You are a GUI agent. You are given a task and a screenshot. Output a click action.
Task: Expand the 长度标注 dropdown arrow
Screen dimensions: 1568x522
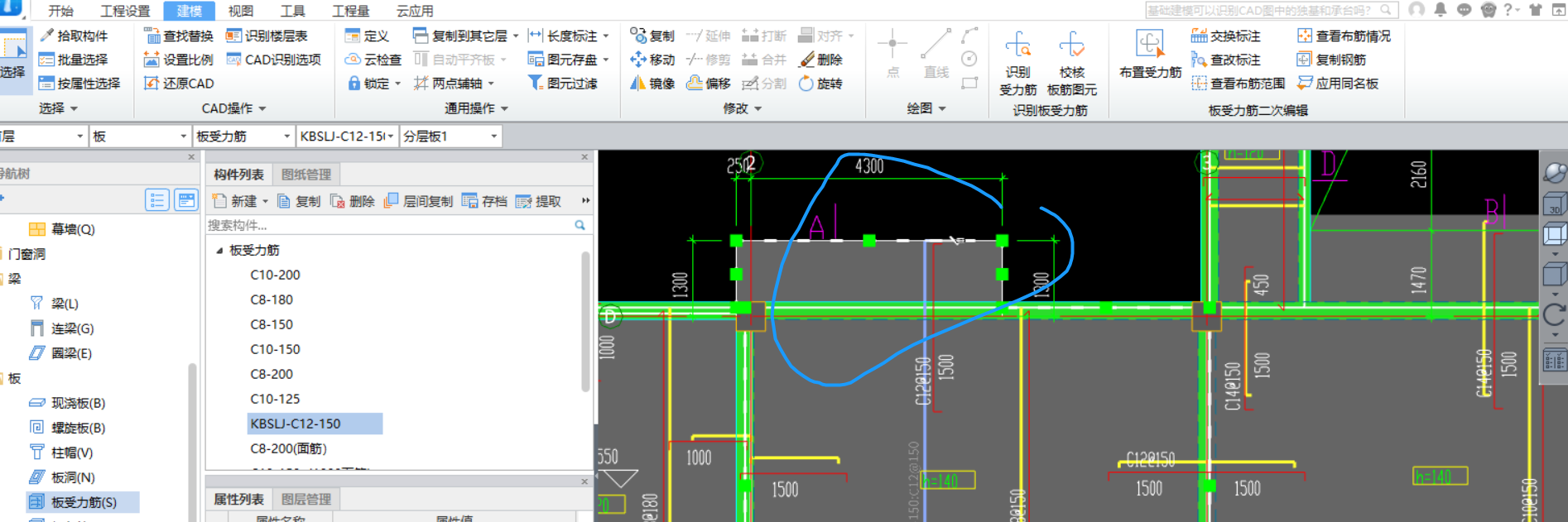[x=606, y=36]
